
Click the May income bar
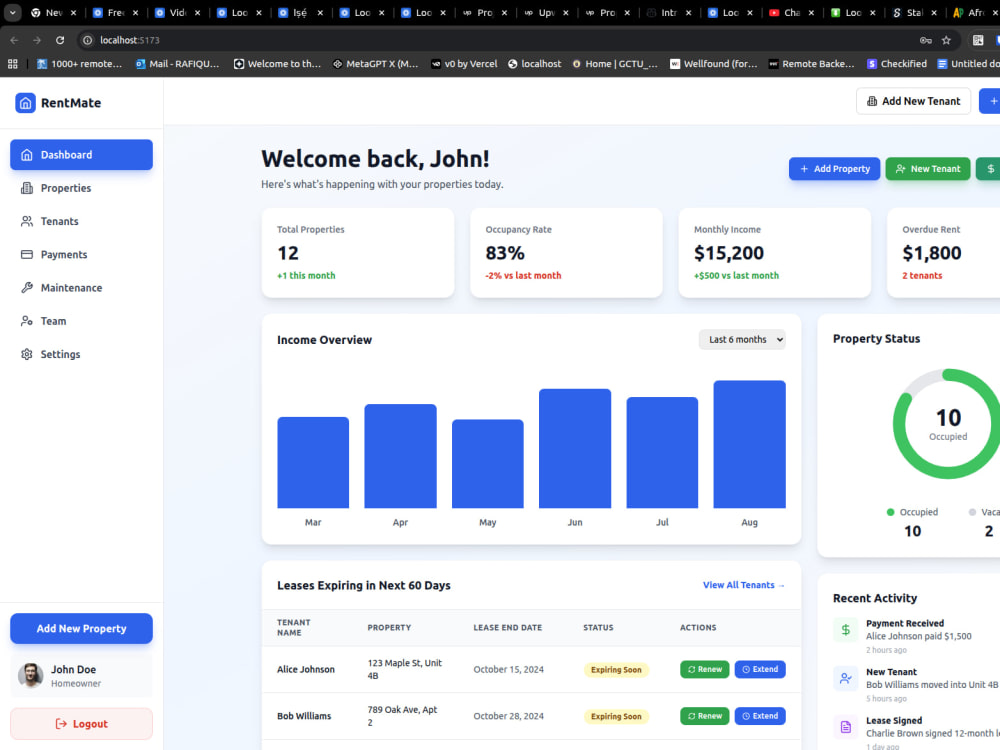488,464
